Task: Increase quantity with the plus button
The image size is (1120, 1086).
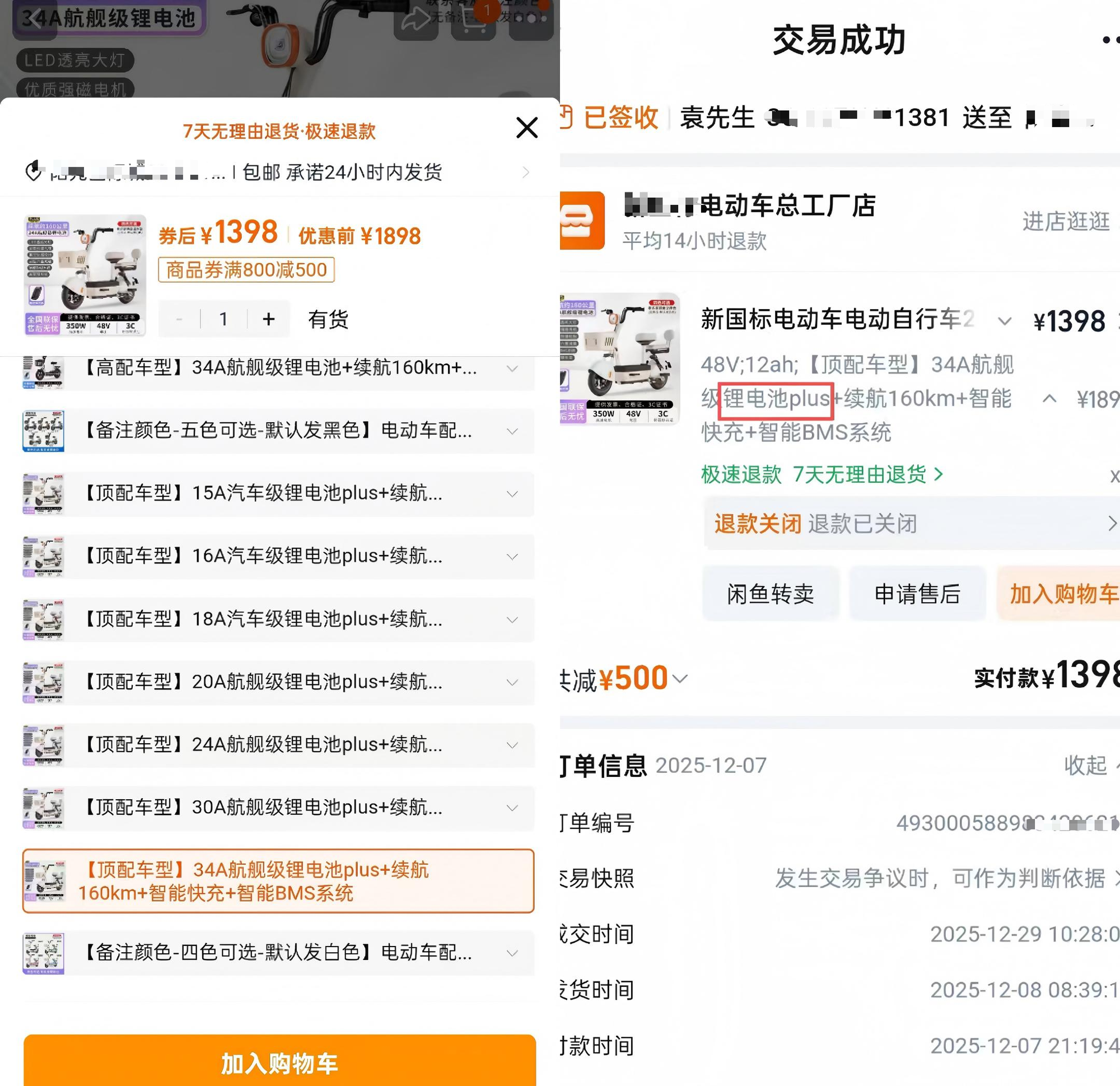Action: point(269,319)
